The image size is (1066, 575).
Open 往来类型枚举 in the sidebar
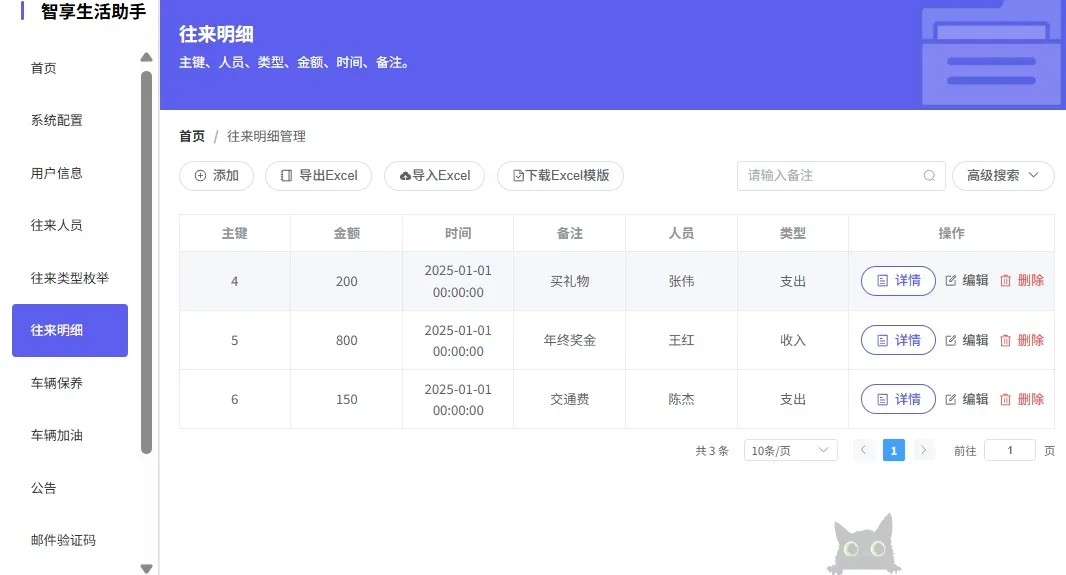pos(70,278)
